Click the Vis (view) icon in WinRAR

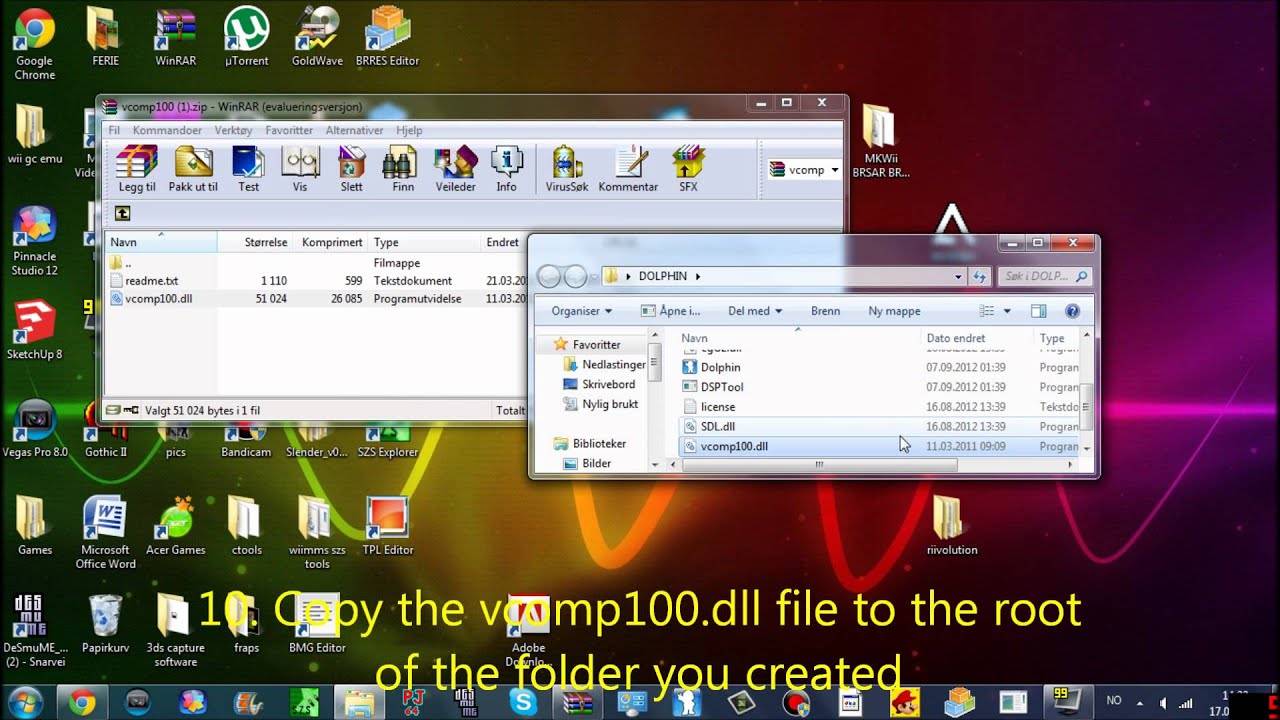click(x=300, y=168)
